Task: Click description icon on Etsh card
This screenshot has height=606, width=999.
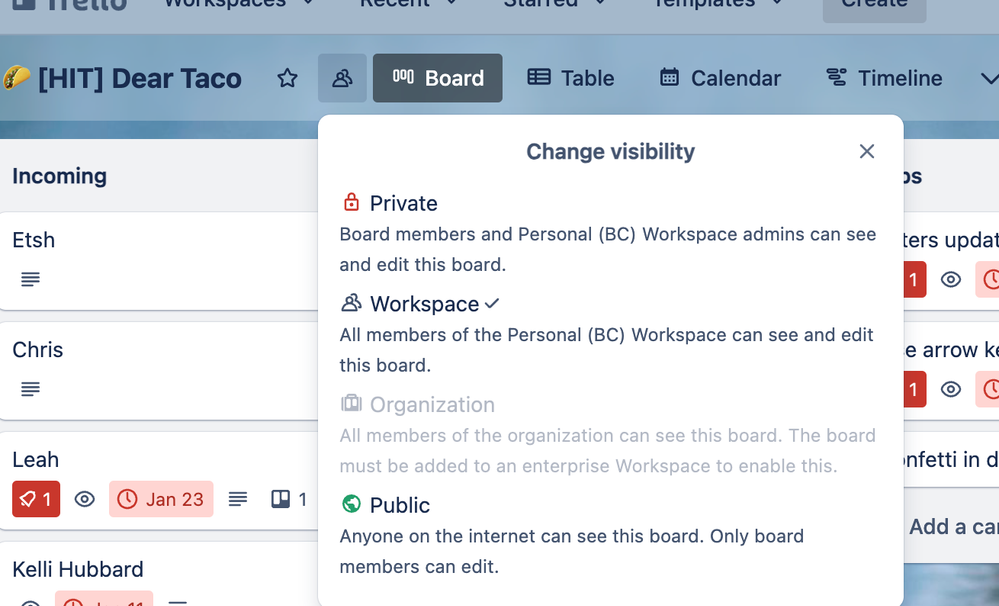Action: click(x=30, y=279)
